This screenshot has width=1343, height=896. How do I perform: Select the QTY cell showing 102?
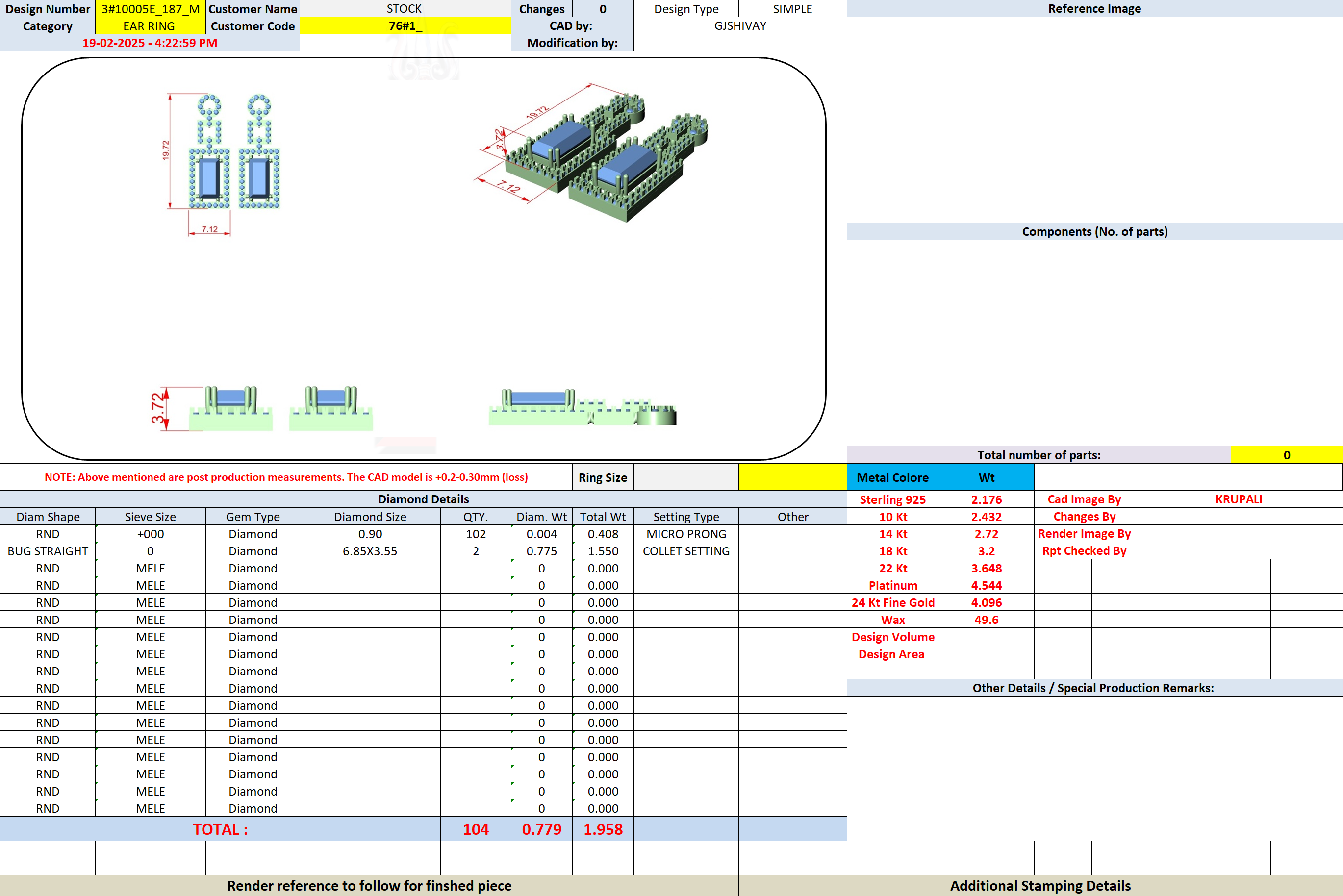[x=476, y=534]
